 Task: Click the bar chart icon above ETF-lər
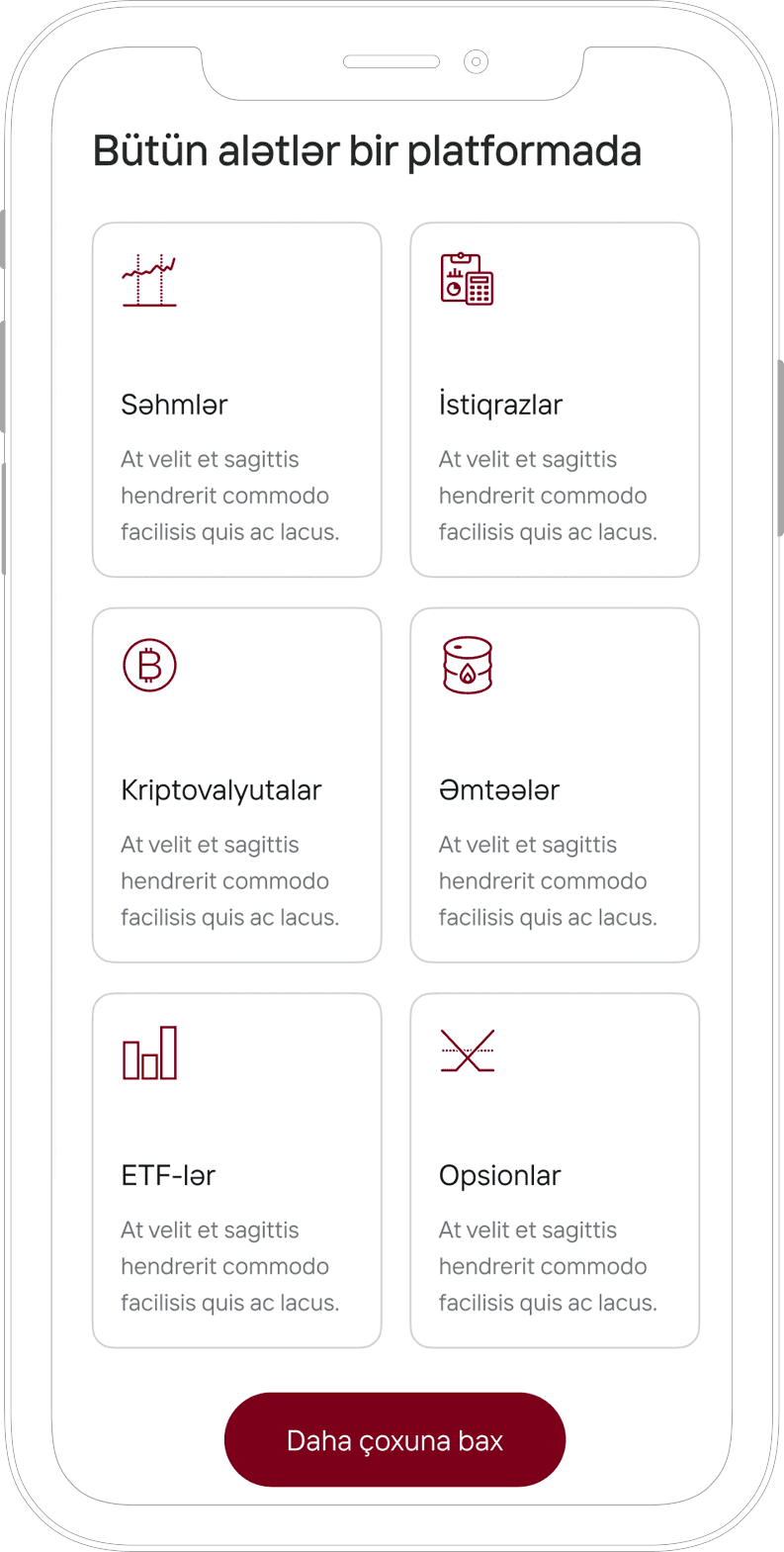[x=148, y=1051]
